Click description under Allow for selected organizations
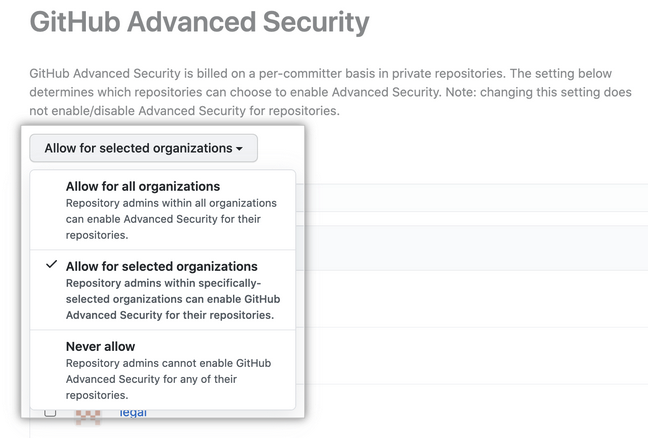 172,299
